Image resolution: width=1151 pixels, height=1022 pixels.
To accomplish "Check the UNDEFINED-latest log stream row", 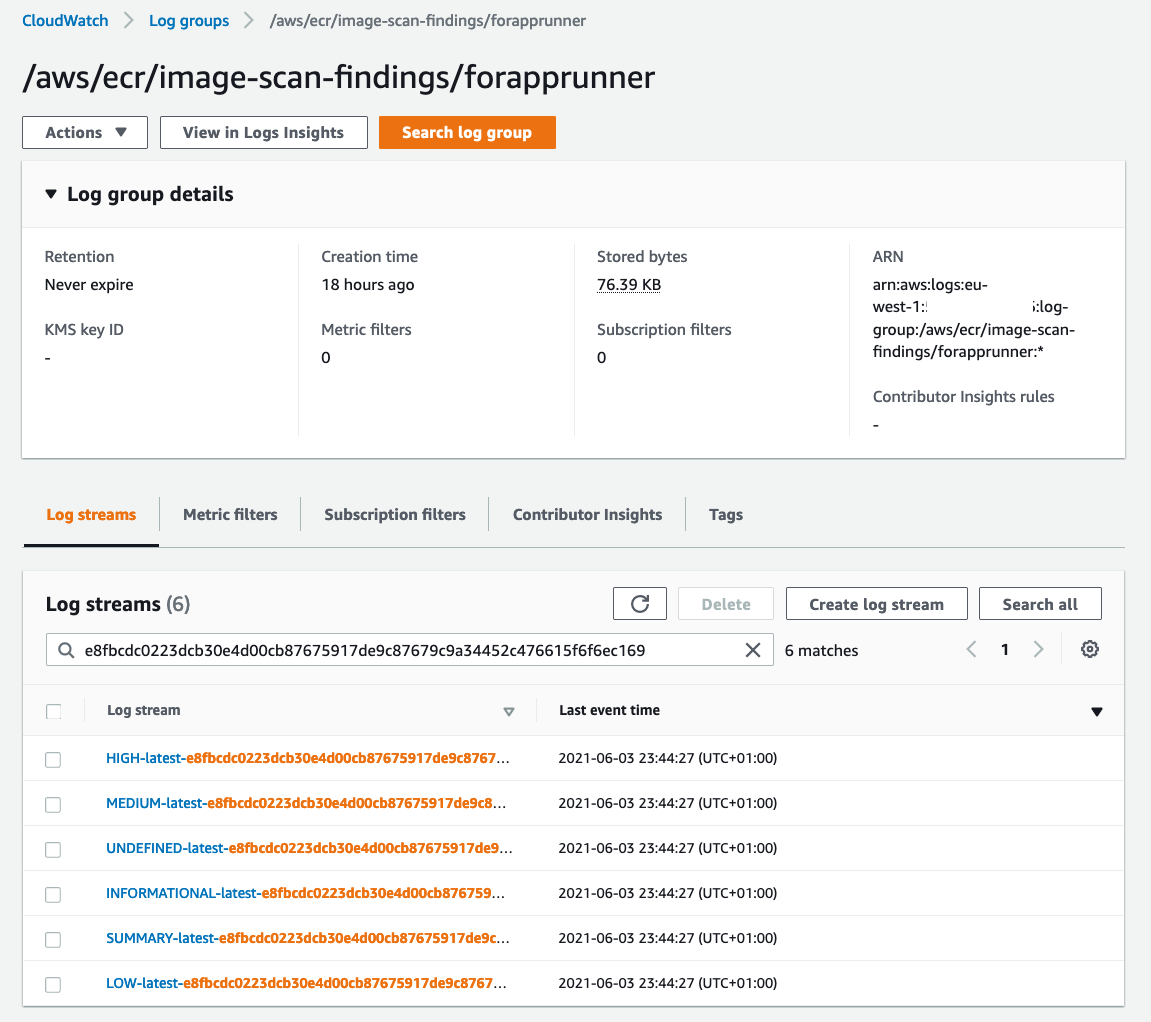I will pyautogui.click(x=53, y=849).
